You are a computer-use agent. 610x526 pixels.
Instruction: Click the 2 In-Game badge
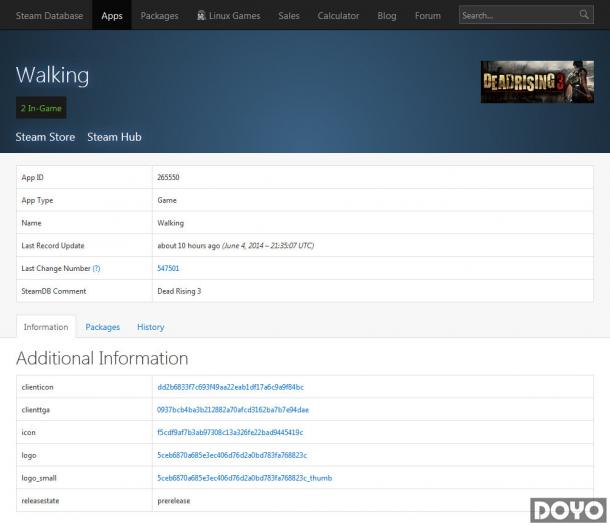click(x=41, y=108)
